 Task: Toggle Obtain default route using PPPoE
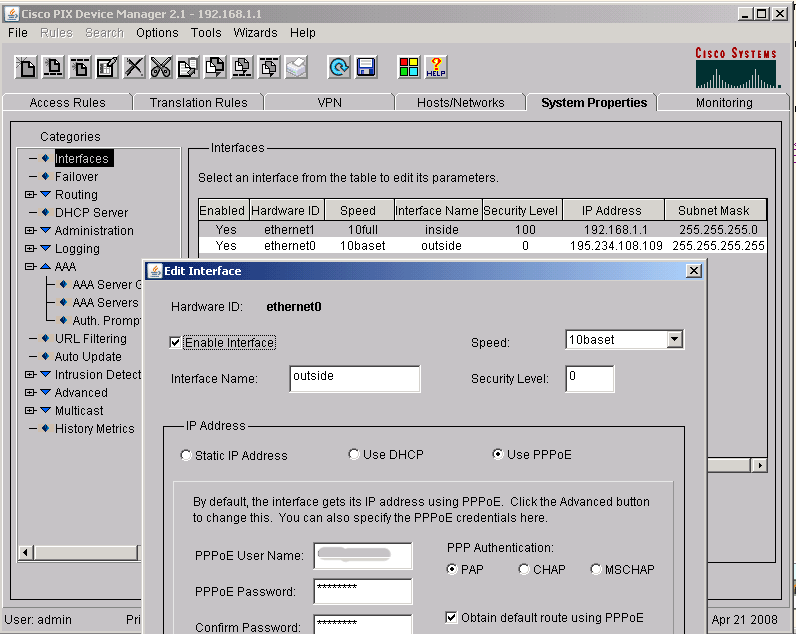[451, 617]
